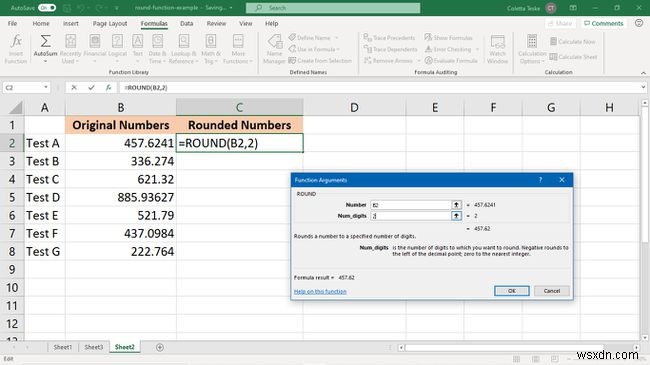Click the title bar Search box

tap(333, 8)
